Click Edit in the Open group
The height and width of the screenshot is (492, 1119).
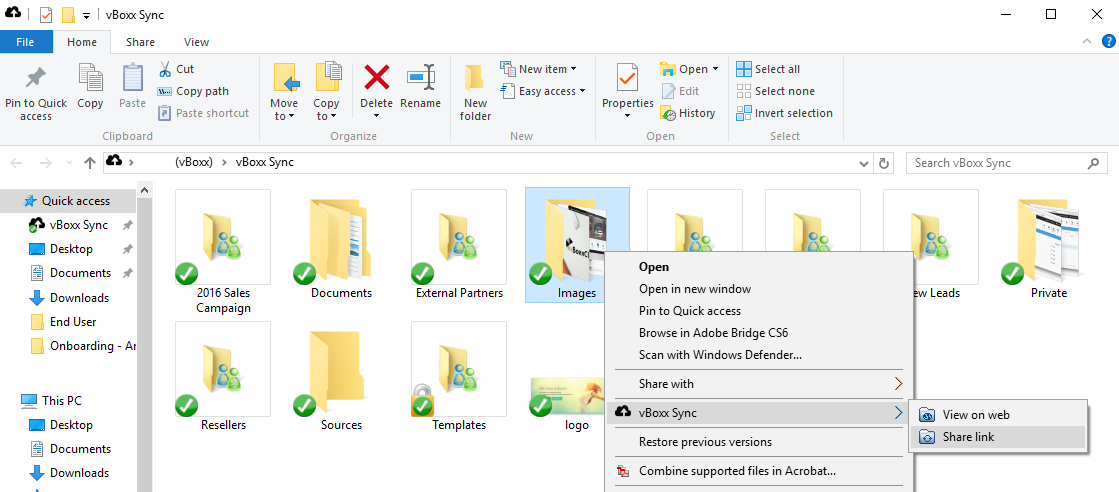[680, 91]
